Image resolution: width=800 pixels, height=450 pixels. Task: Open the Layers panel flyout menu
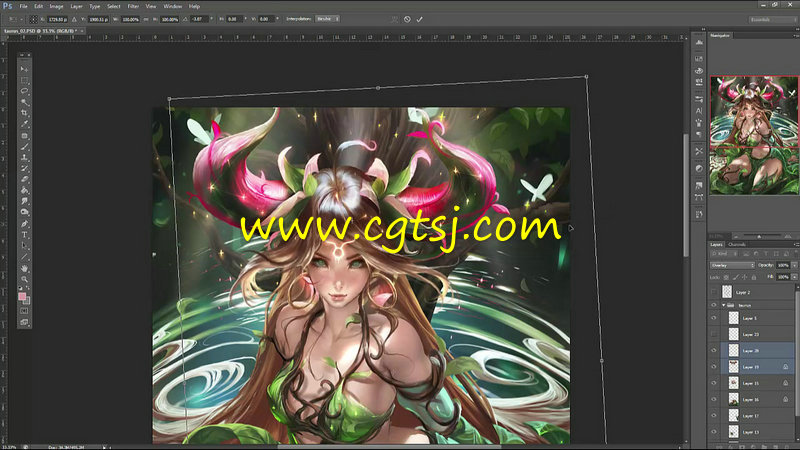pos(795,244)
